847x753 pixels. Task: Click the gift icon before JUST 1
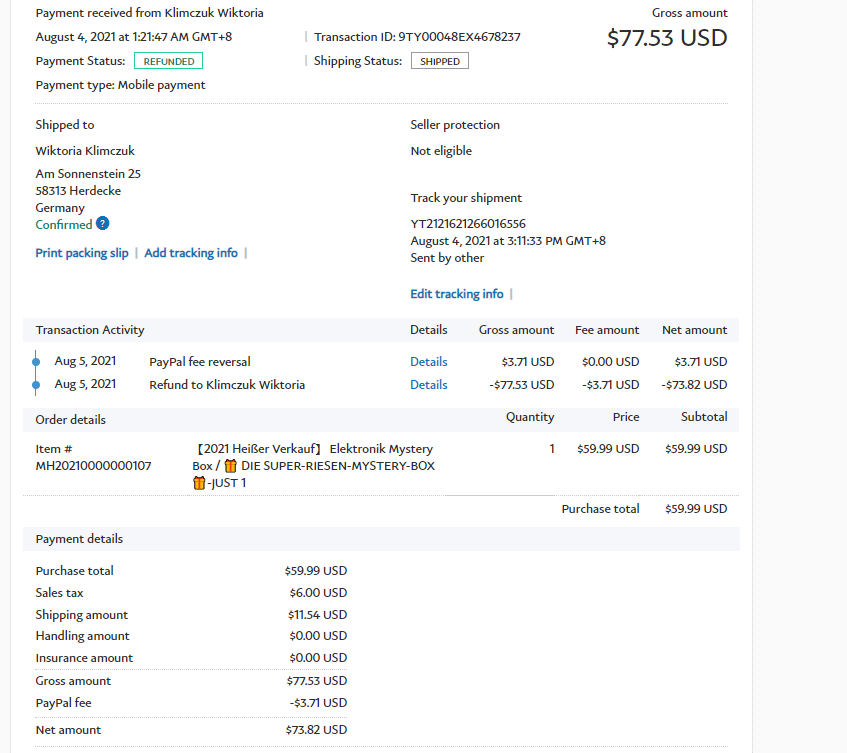click(x=199, y=483)
